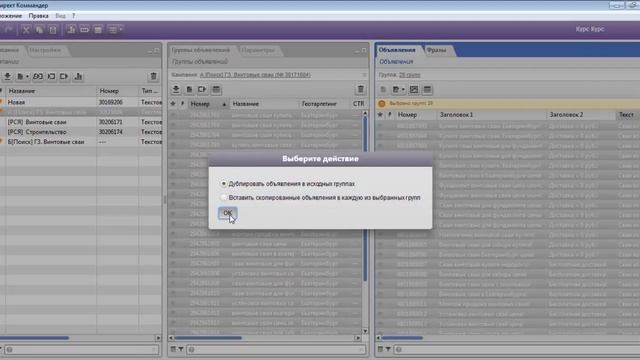This screenshot has height=360, width=640.
Task: Click add campaign icon in left panel
Action: point(20,76)
